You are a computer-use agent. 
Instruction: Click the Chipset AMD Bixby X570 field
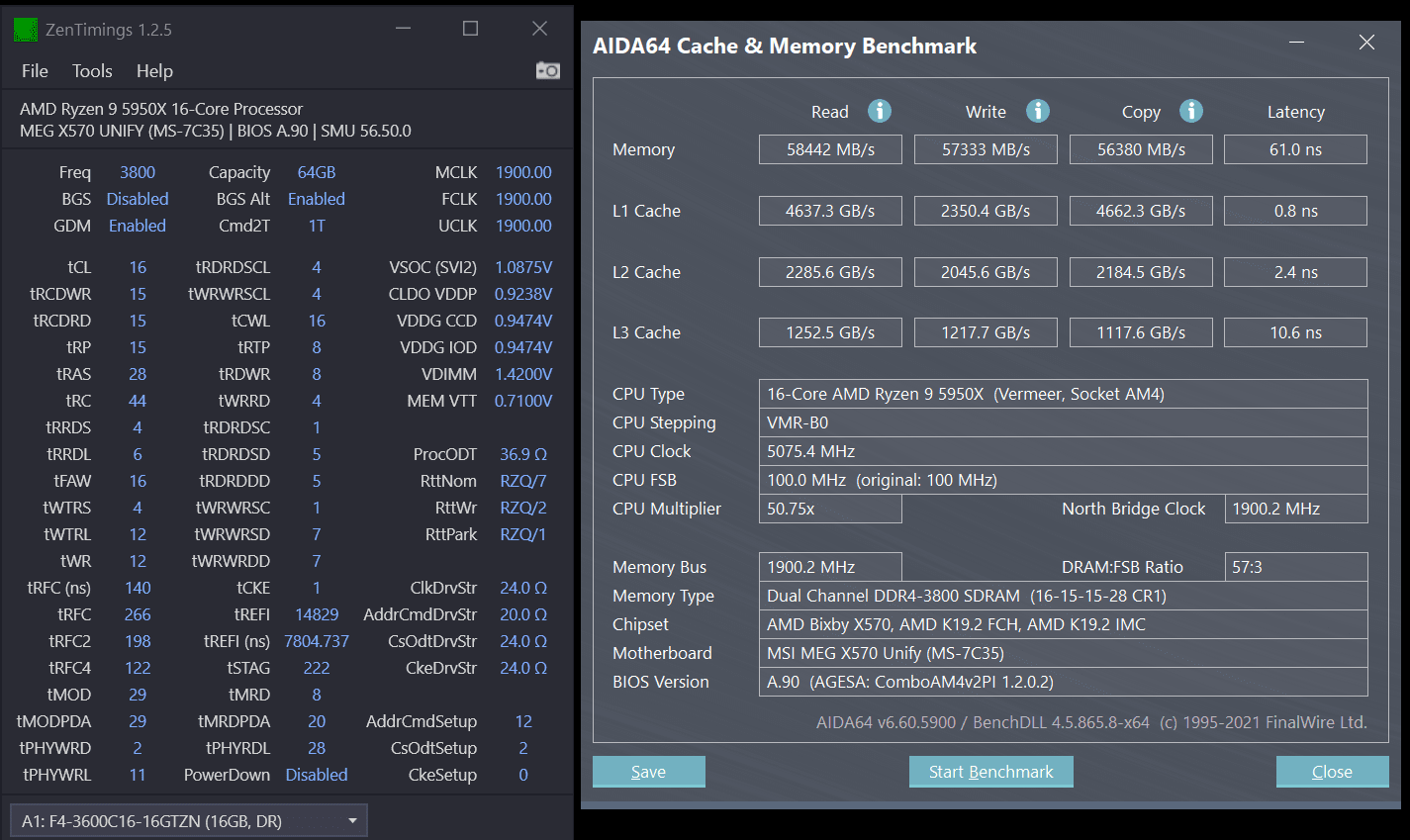1064,624
